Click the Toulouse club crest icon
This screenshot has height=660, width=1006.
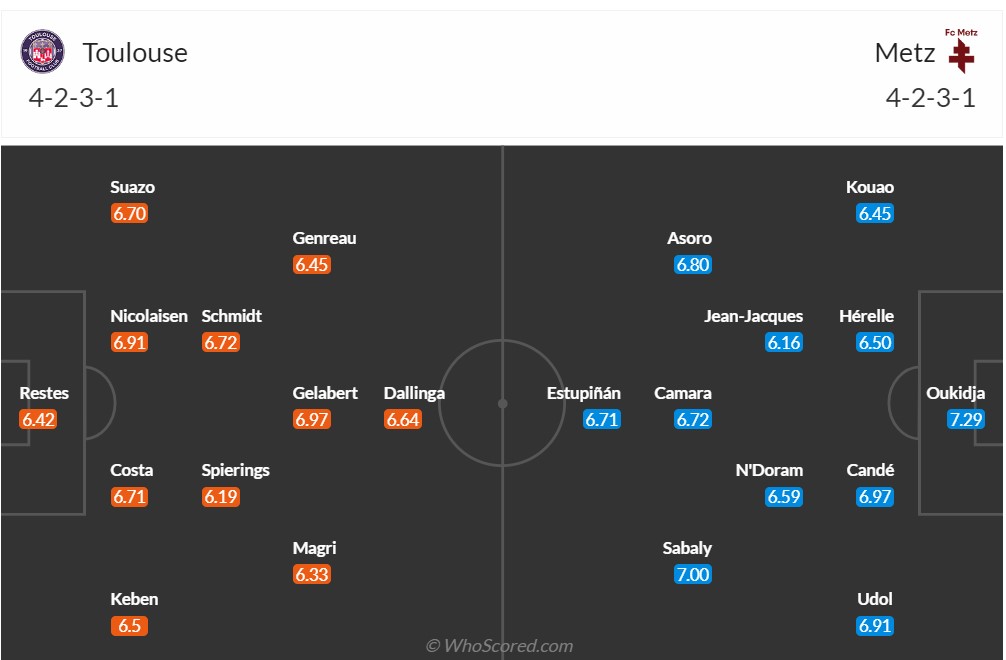tap(42, 52)
